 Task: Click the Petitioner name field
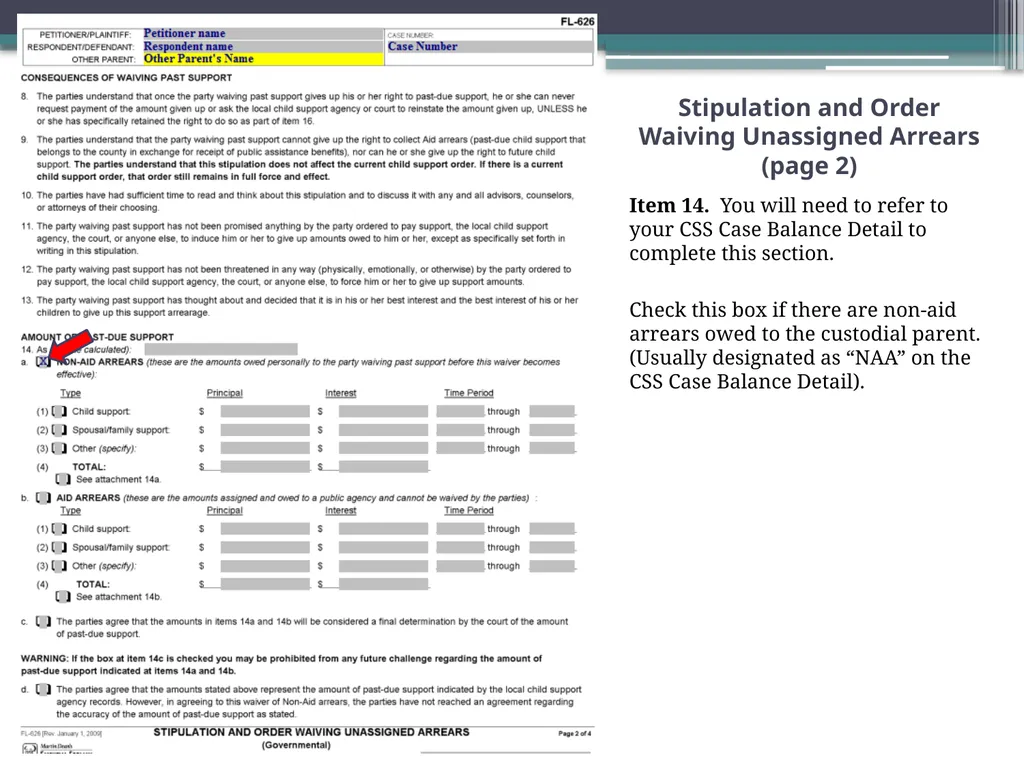(263, 33)
